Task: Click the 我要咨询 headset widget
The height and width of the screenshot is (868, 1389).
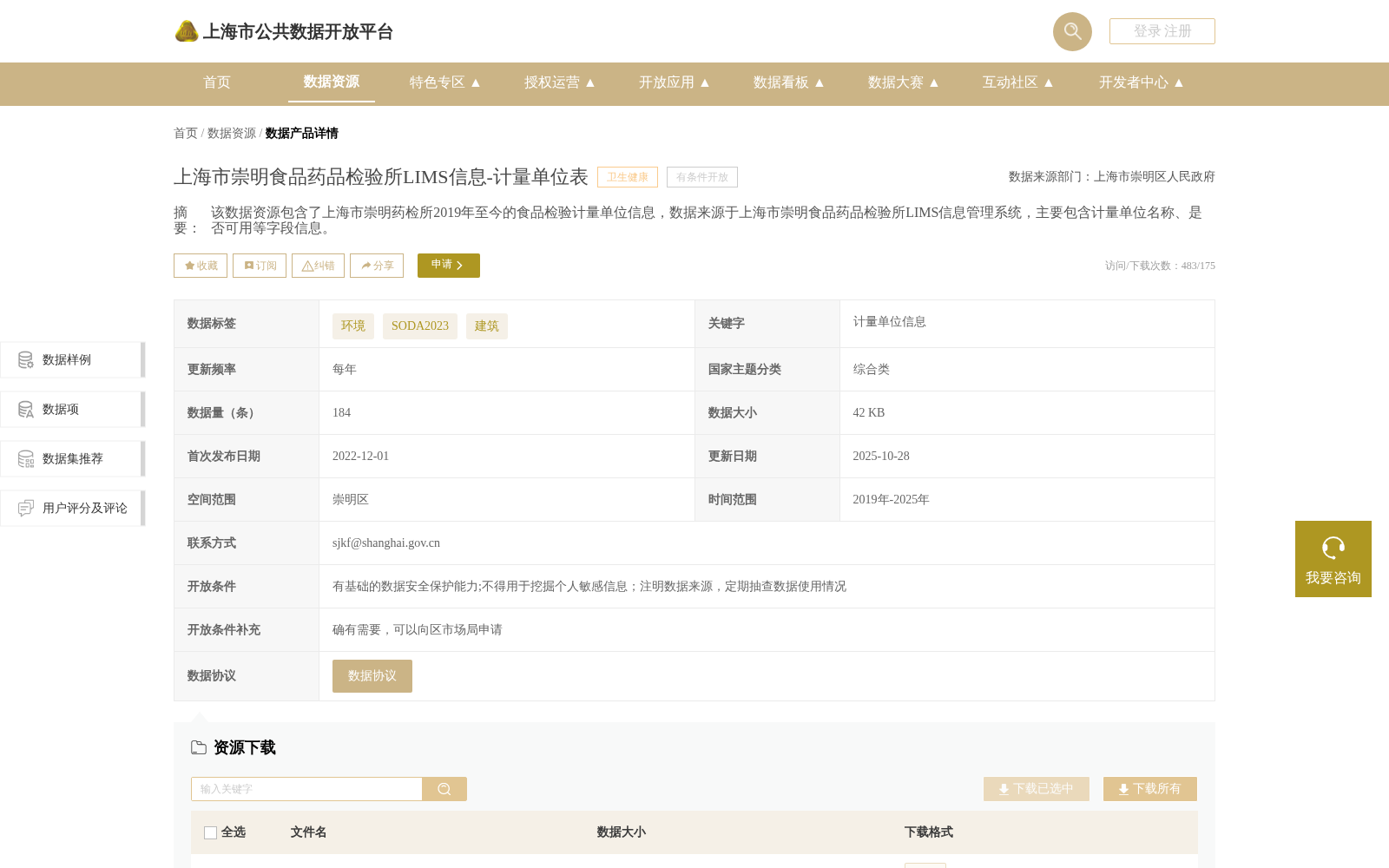Action: [x=1333, y=559]
